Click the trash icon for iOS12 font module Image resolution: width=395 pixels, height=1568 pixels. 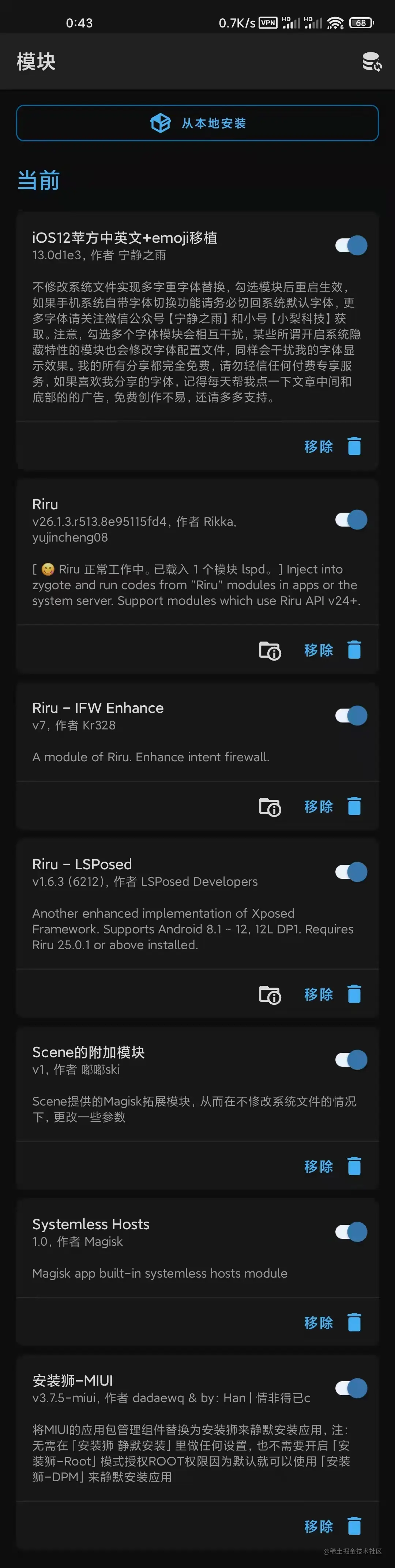tap(354, 446)
